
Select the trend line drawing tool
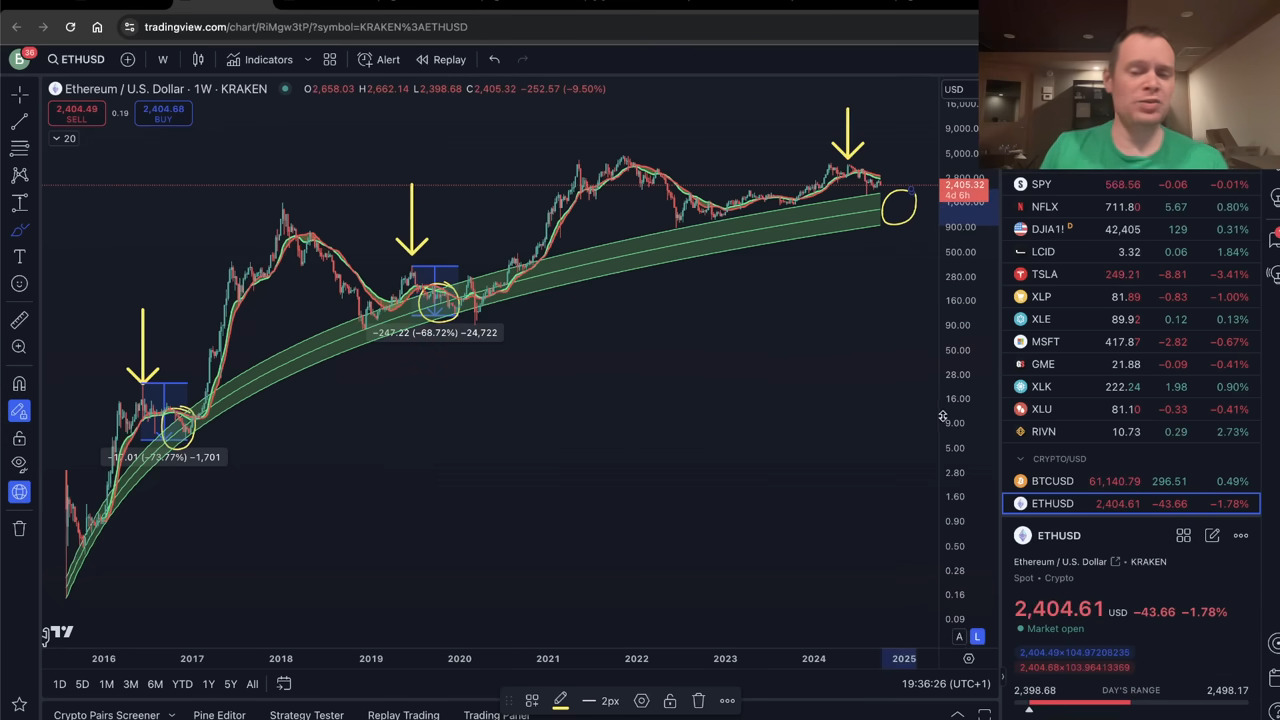(19, 122)
